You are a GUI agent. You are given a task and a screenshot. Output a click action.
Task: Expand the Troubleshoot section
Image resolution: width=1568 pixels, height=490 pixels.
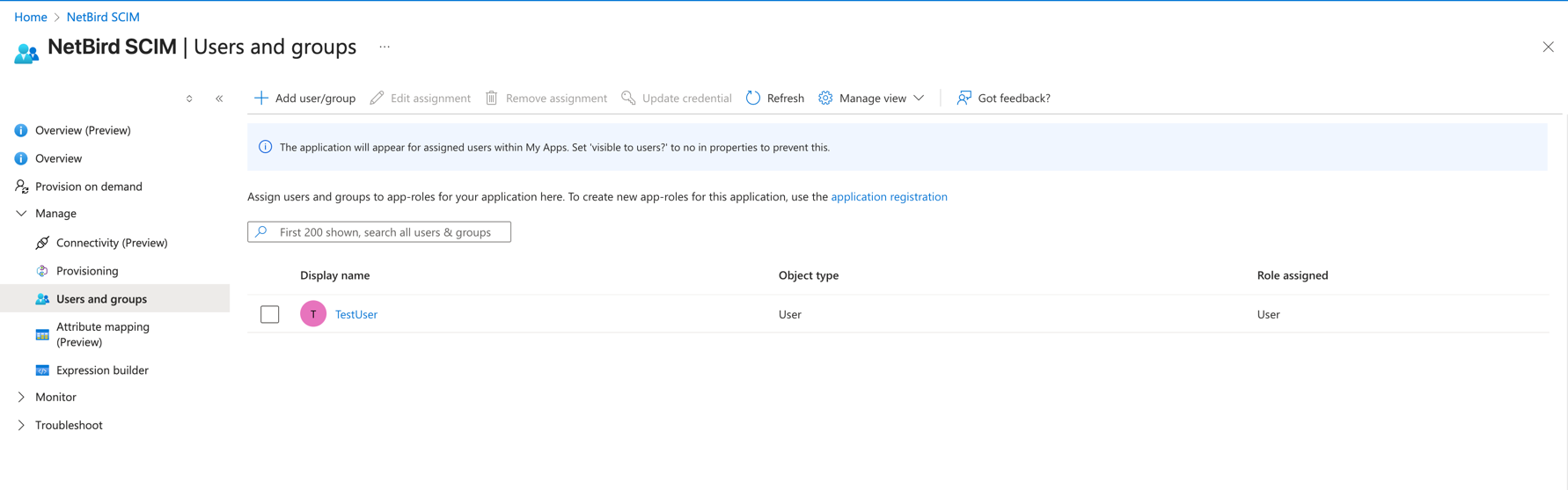click(x=21, y=426)
